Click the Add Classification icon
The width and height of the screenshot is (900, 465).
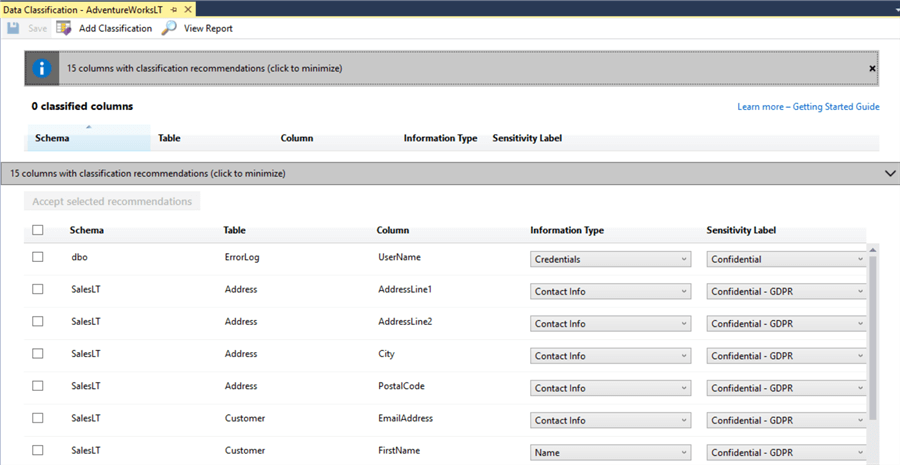(67, 28)
